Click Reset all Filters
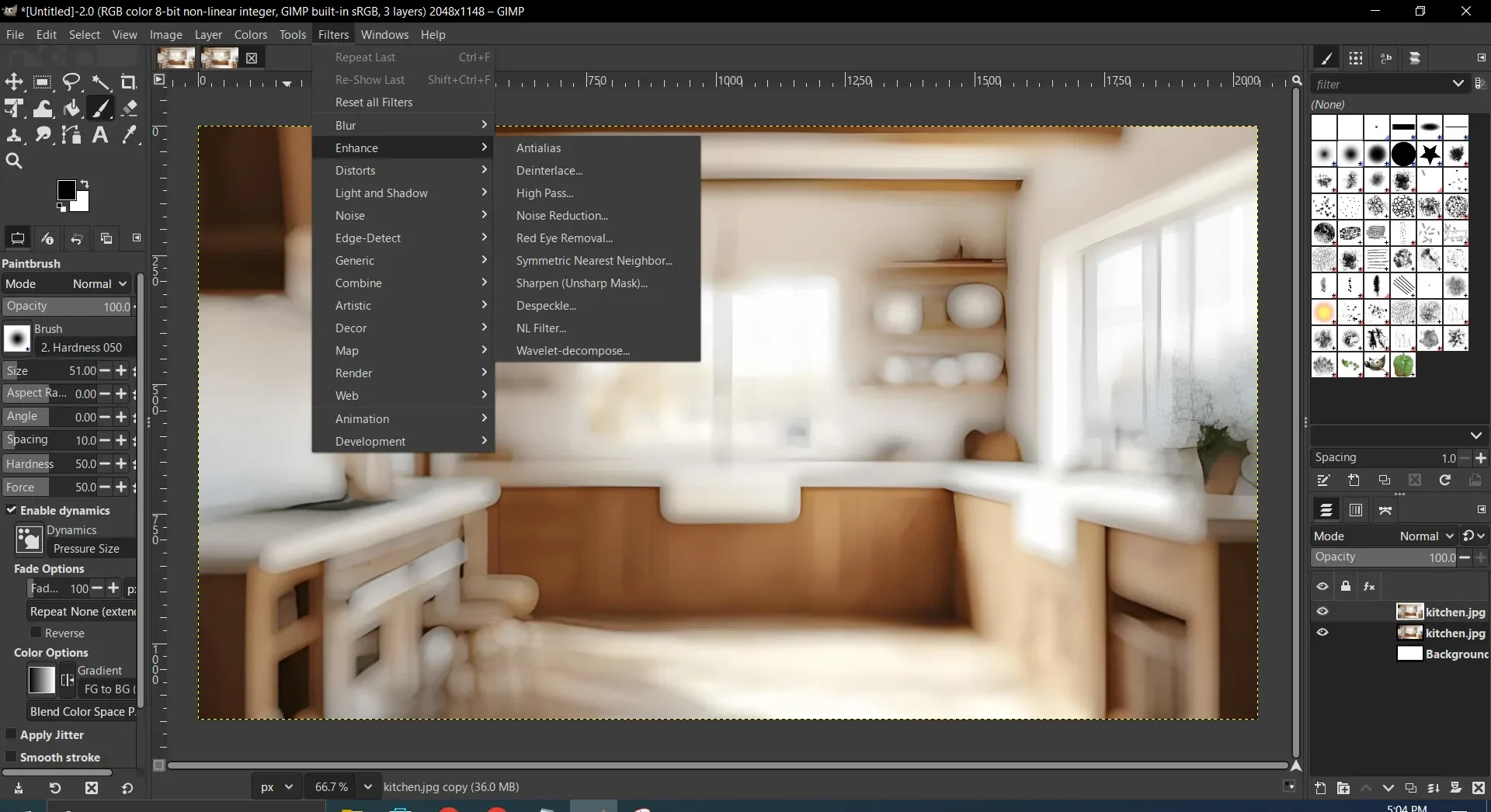This screenshot has height=812, width=1491. point(403,102)
